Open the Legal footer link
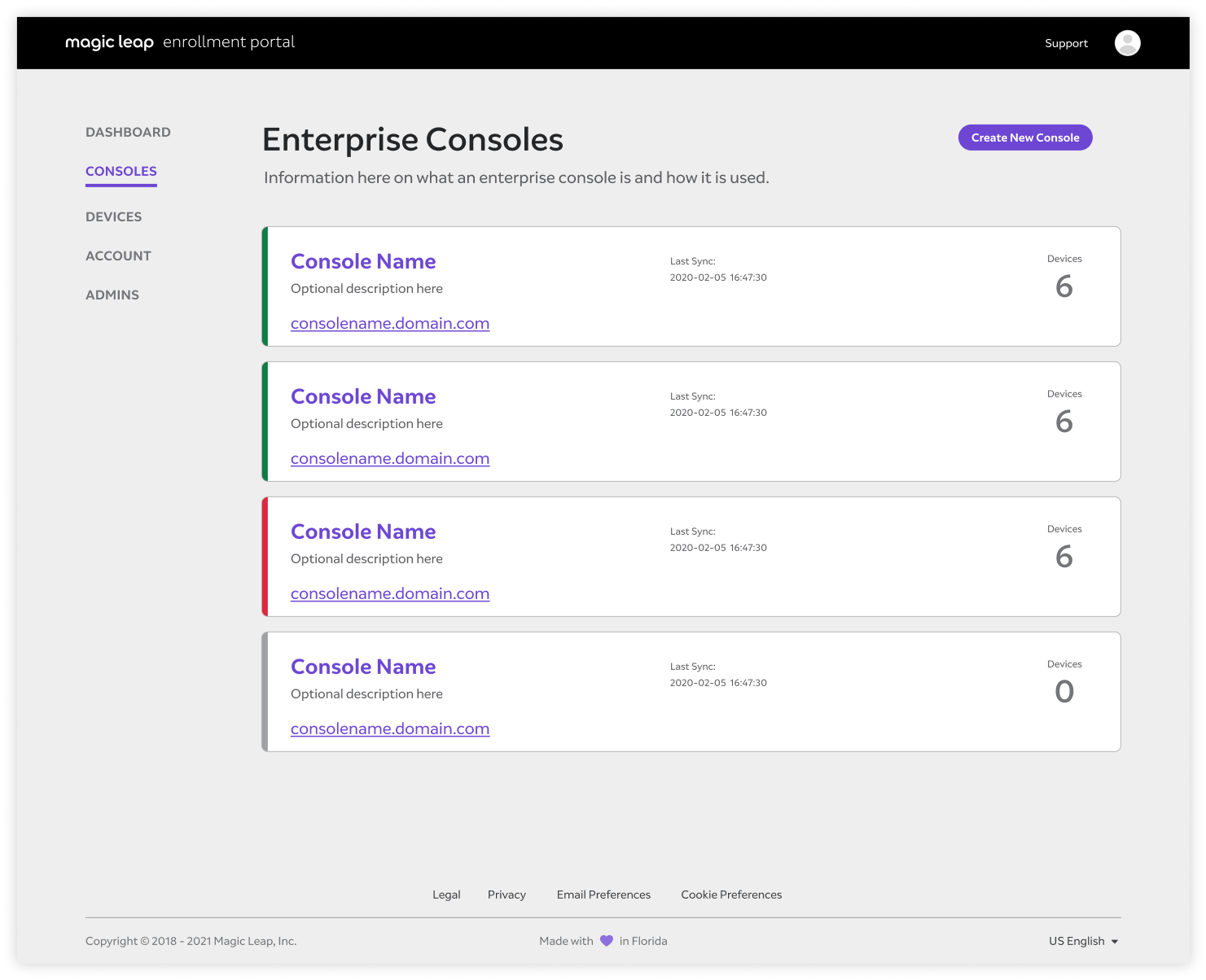This screenshot has height=980, width=1206. 446,895
